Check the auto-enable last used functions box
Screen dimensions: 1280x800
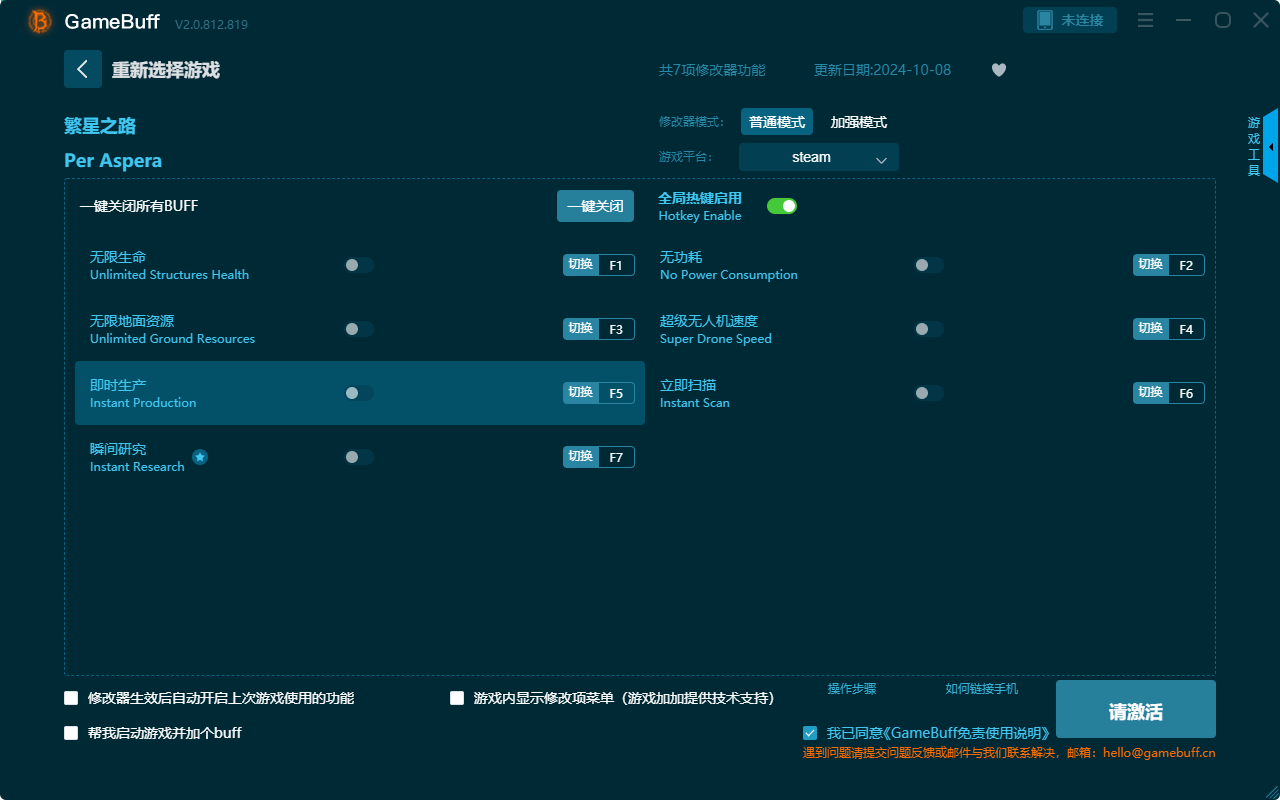(71, 698)
